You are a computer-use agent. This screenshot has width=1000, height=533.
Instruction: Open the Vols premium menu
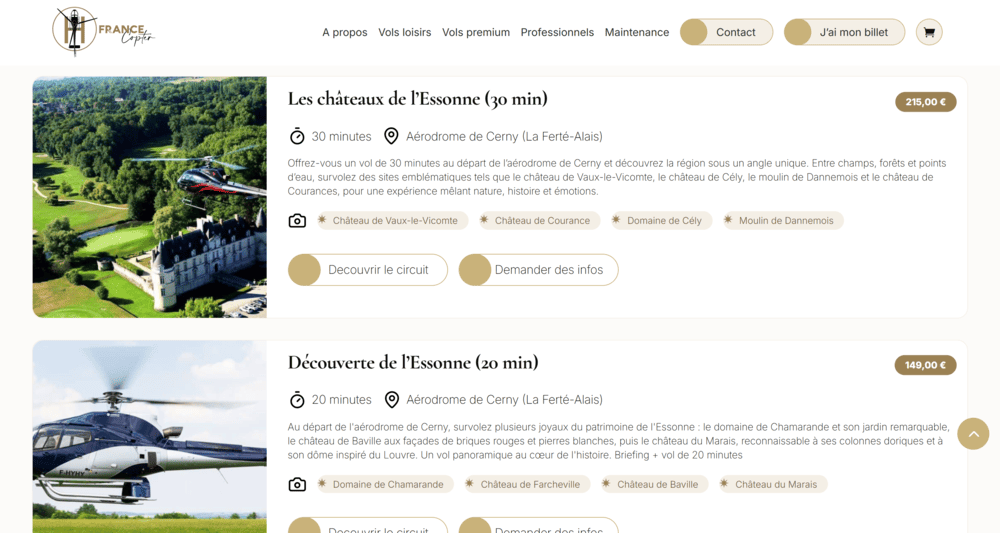coord(476,33)
